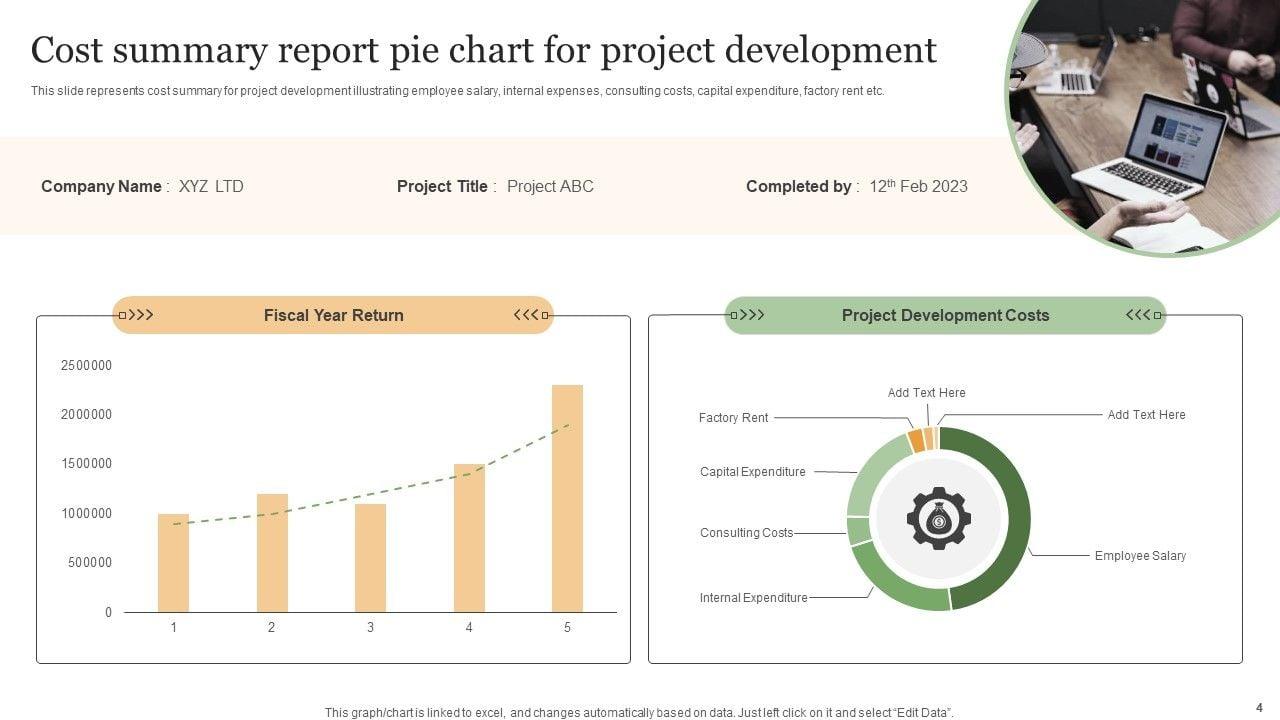1280x720 pixels.
Task: Select the slide title text
Action: pos(483,50)
